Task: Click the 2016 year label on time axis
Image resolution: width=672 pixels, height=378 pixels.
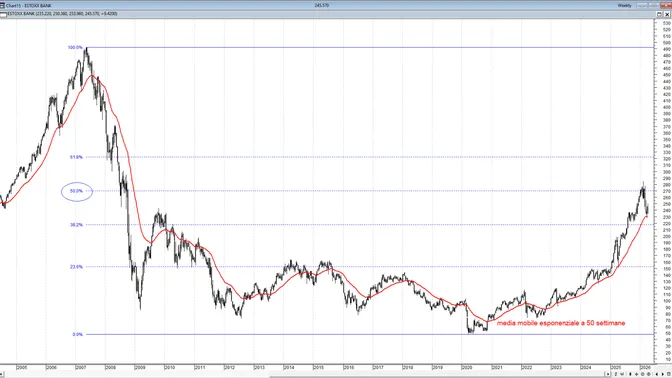Action: (348, 367)
